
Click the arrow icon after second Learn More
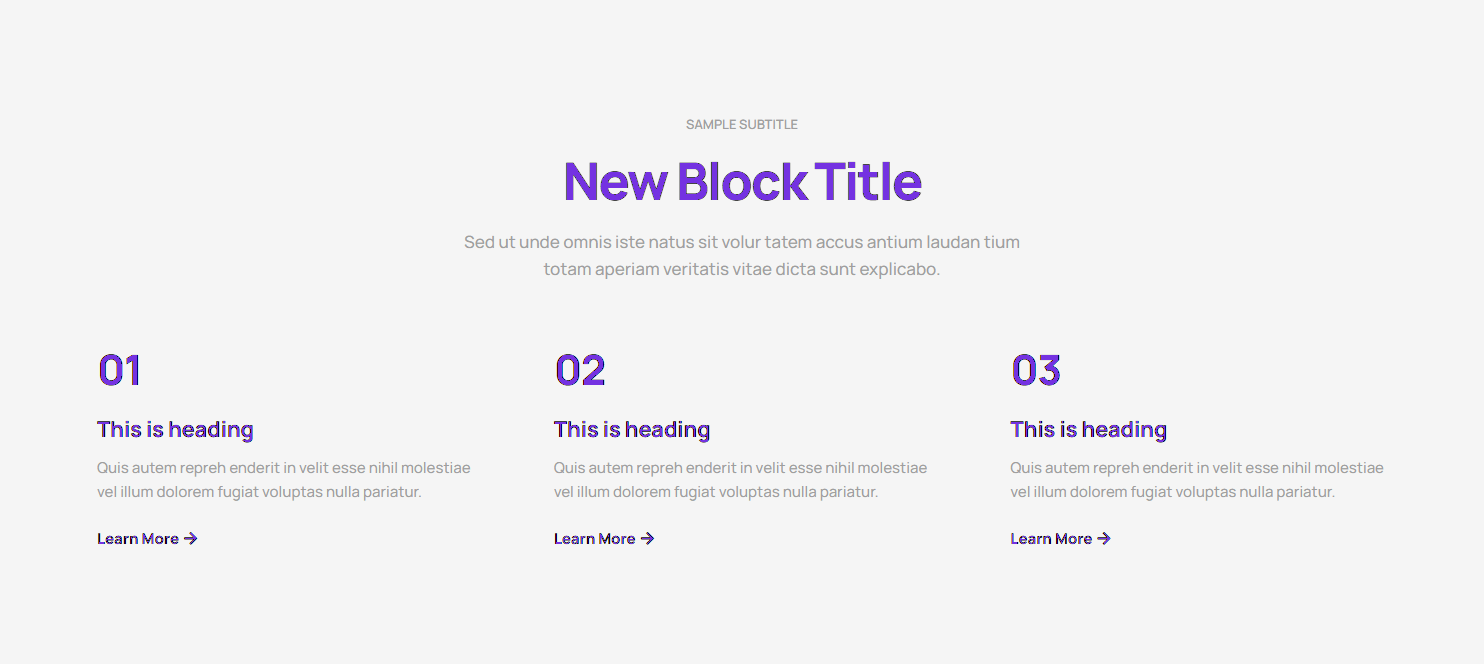tap(648, 539)
